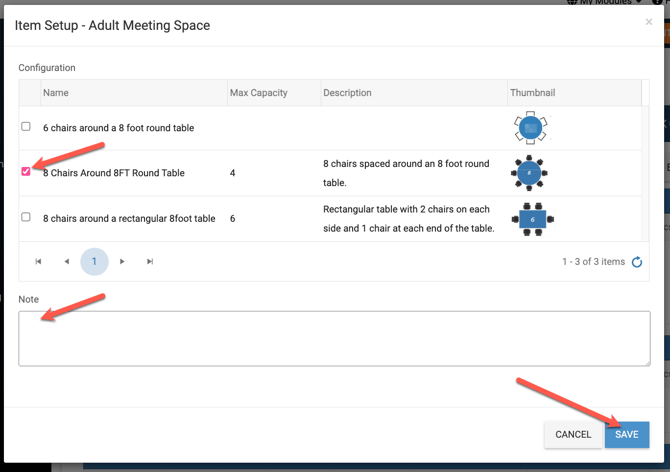The width and height of the screenshot is (670, 472).
Task: Click into the Note text area
Action: pos(334,338)
